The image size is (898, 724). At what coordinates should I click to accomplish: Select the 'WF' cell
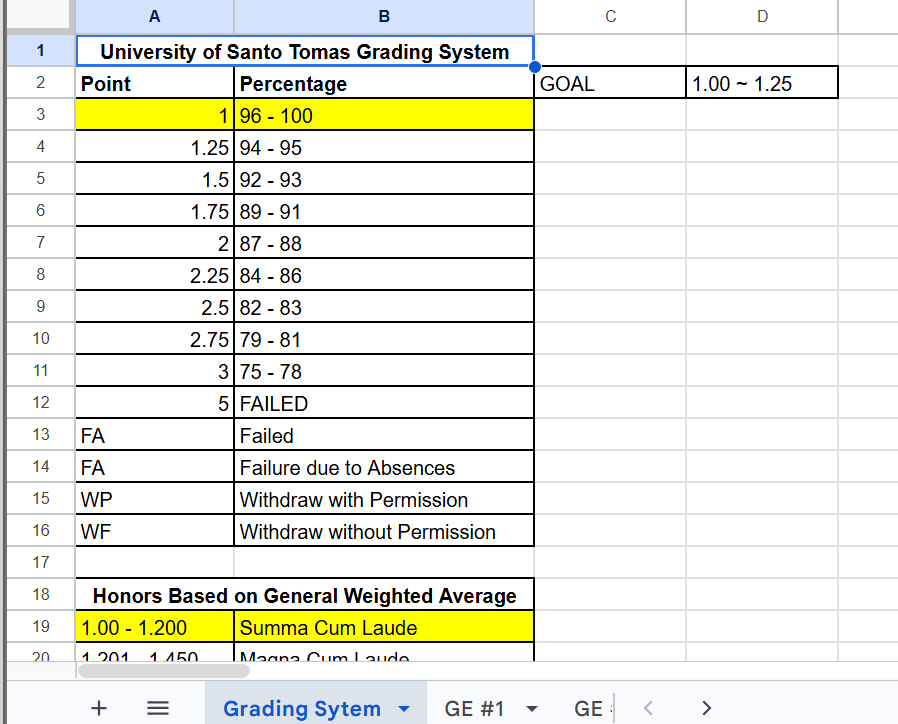tap(155, 532)
